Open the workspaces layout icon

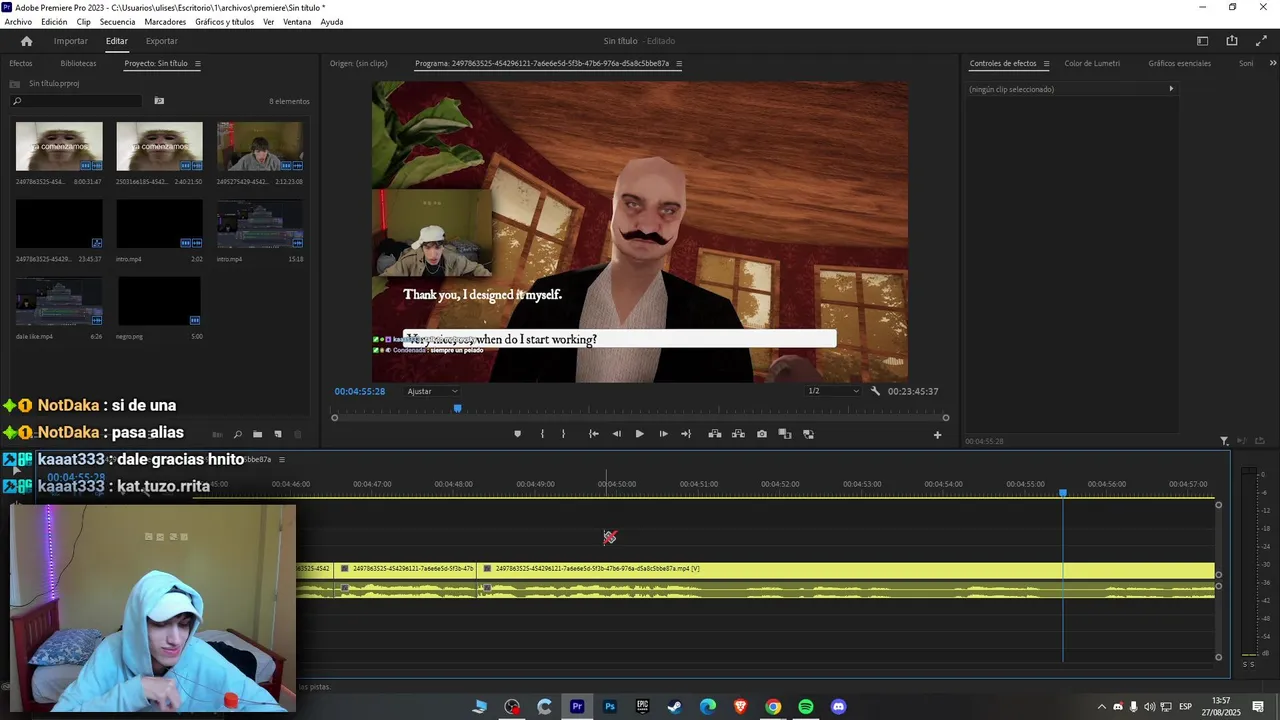(1203, 41)
